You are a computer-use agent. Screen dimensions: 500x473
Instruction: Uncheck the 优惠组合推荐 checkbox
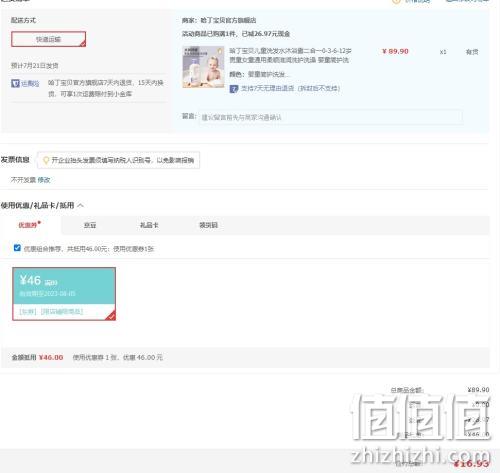point(17,248)
